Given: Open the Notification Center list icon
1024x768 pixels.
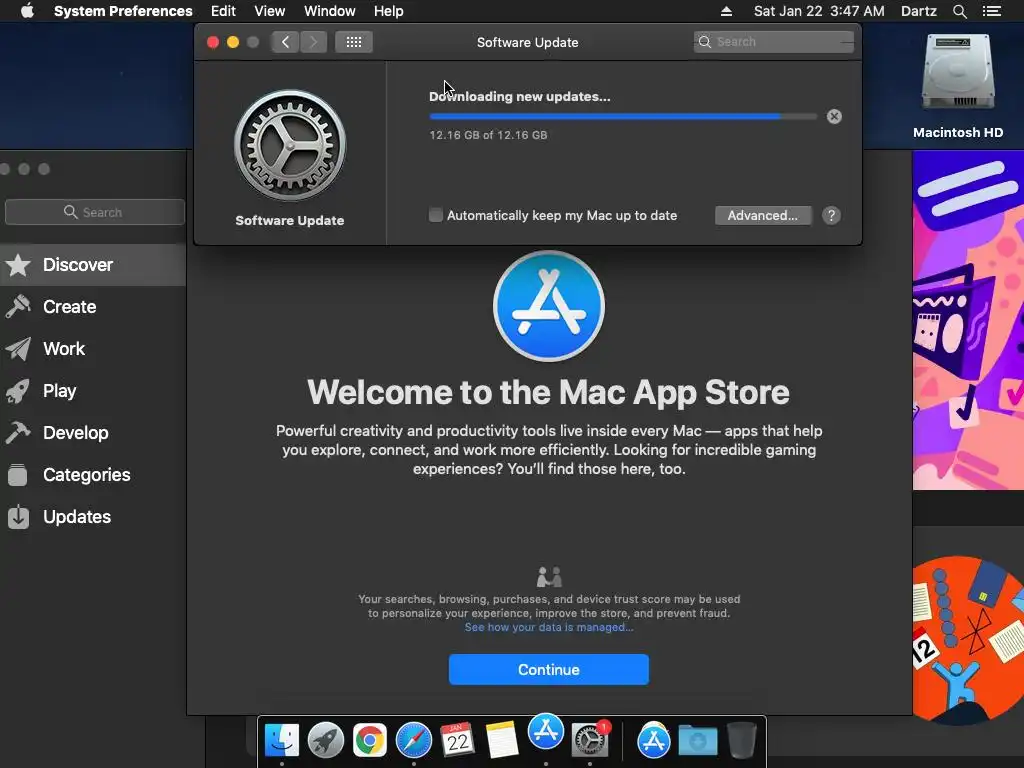Looking at the screenshot, I should [991, 11].
